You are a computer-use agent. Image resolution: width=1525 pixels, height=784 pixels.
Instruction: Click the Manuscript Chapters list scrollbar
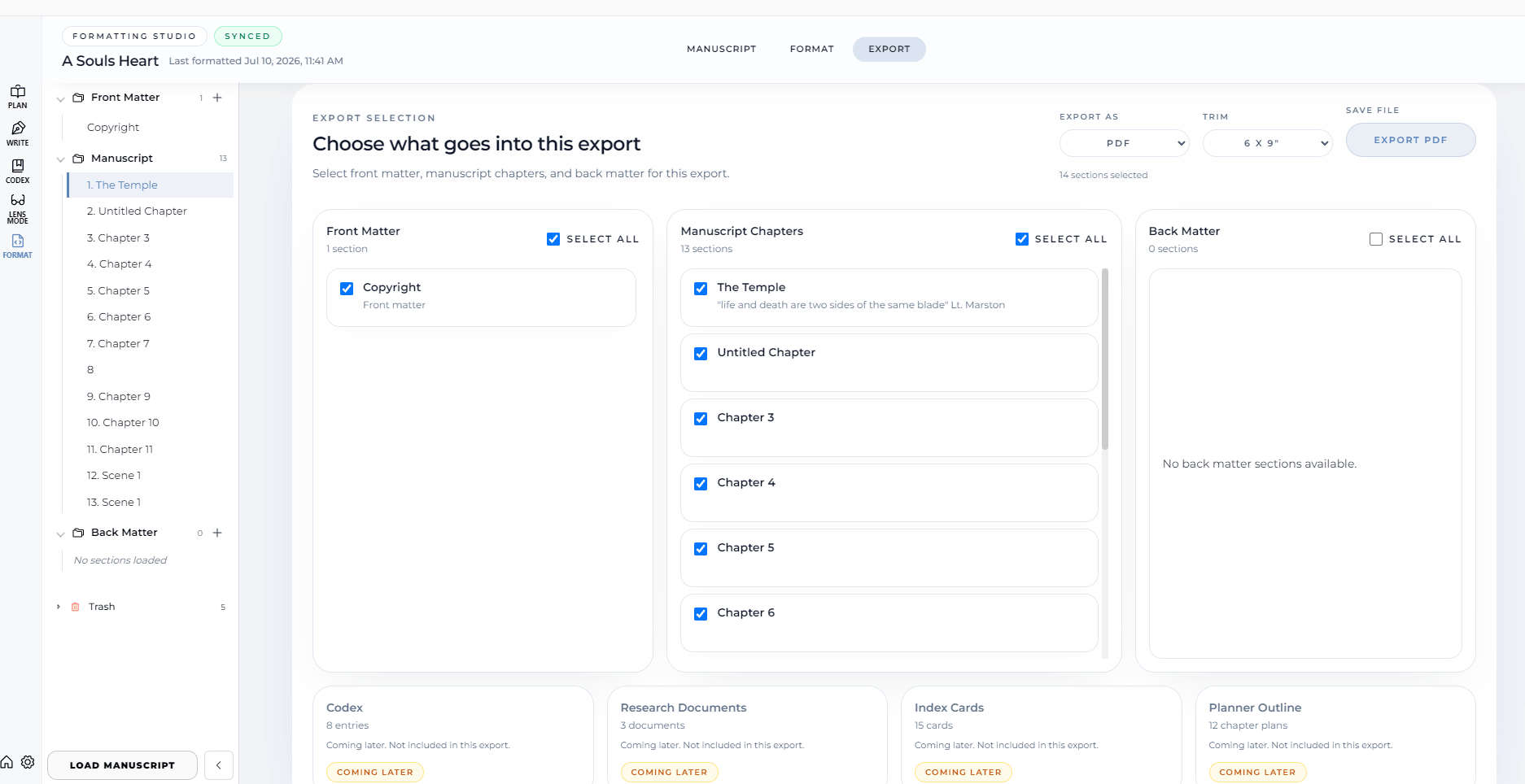click(x=1104, y=359)
